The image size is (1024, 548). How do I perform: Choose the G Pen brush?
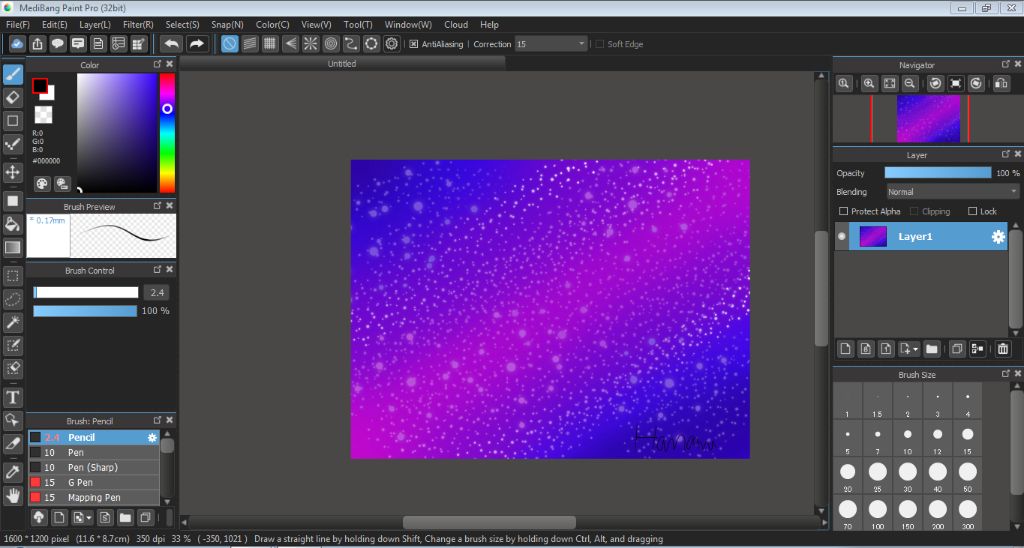point(93,482)
